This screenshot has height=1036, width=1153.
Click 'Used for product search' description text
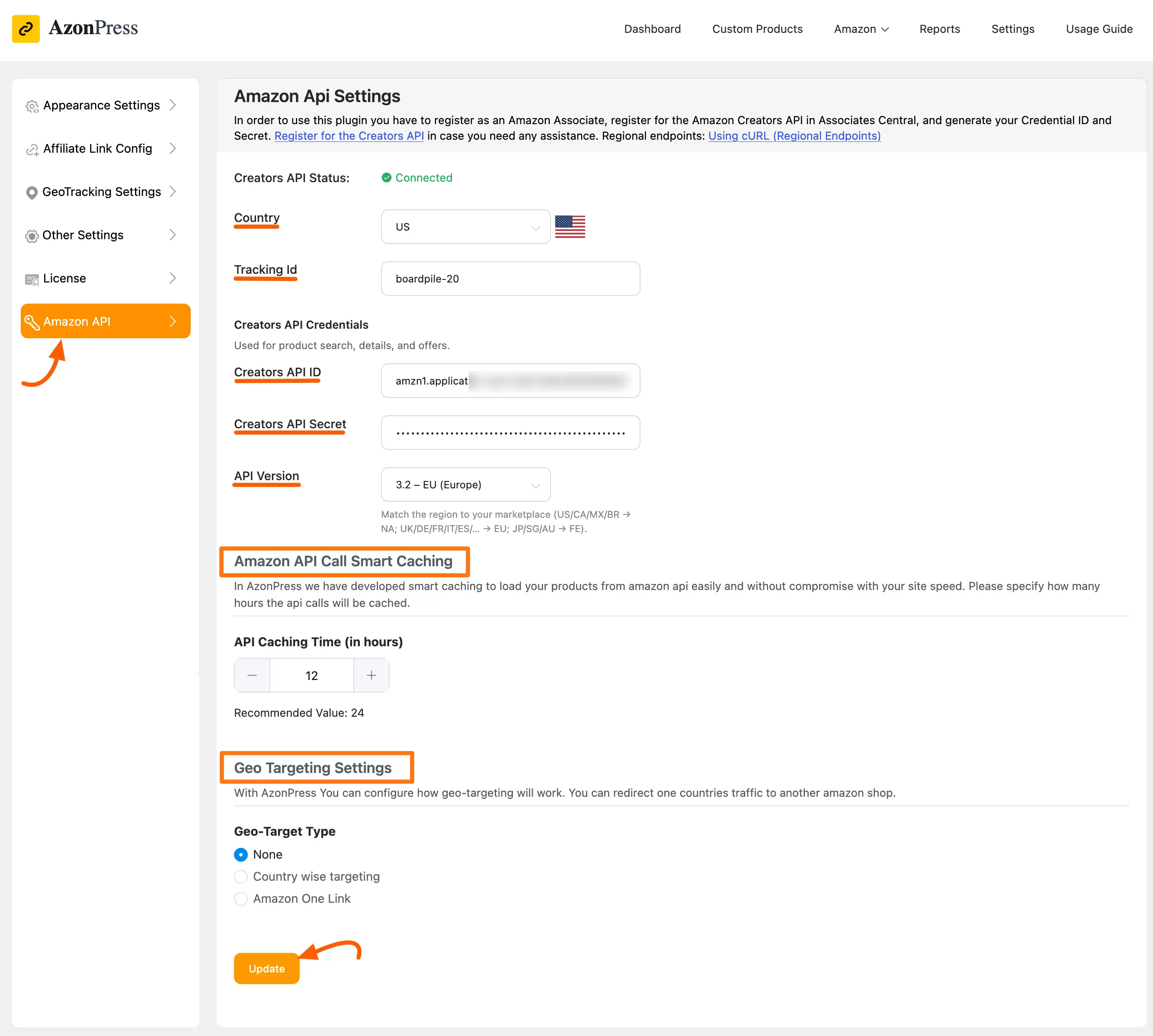(342, 346)
